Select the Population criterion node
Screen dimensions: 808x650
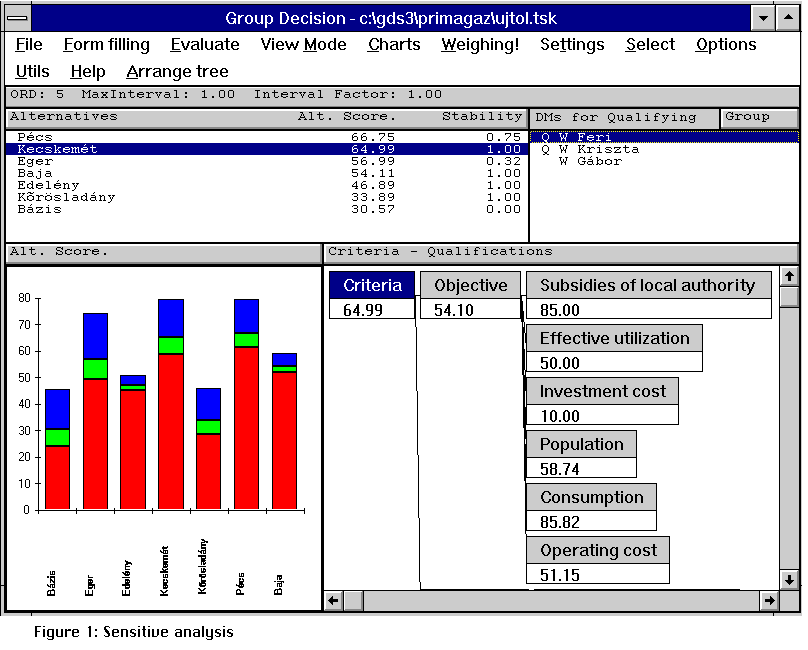coord(581,444)
